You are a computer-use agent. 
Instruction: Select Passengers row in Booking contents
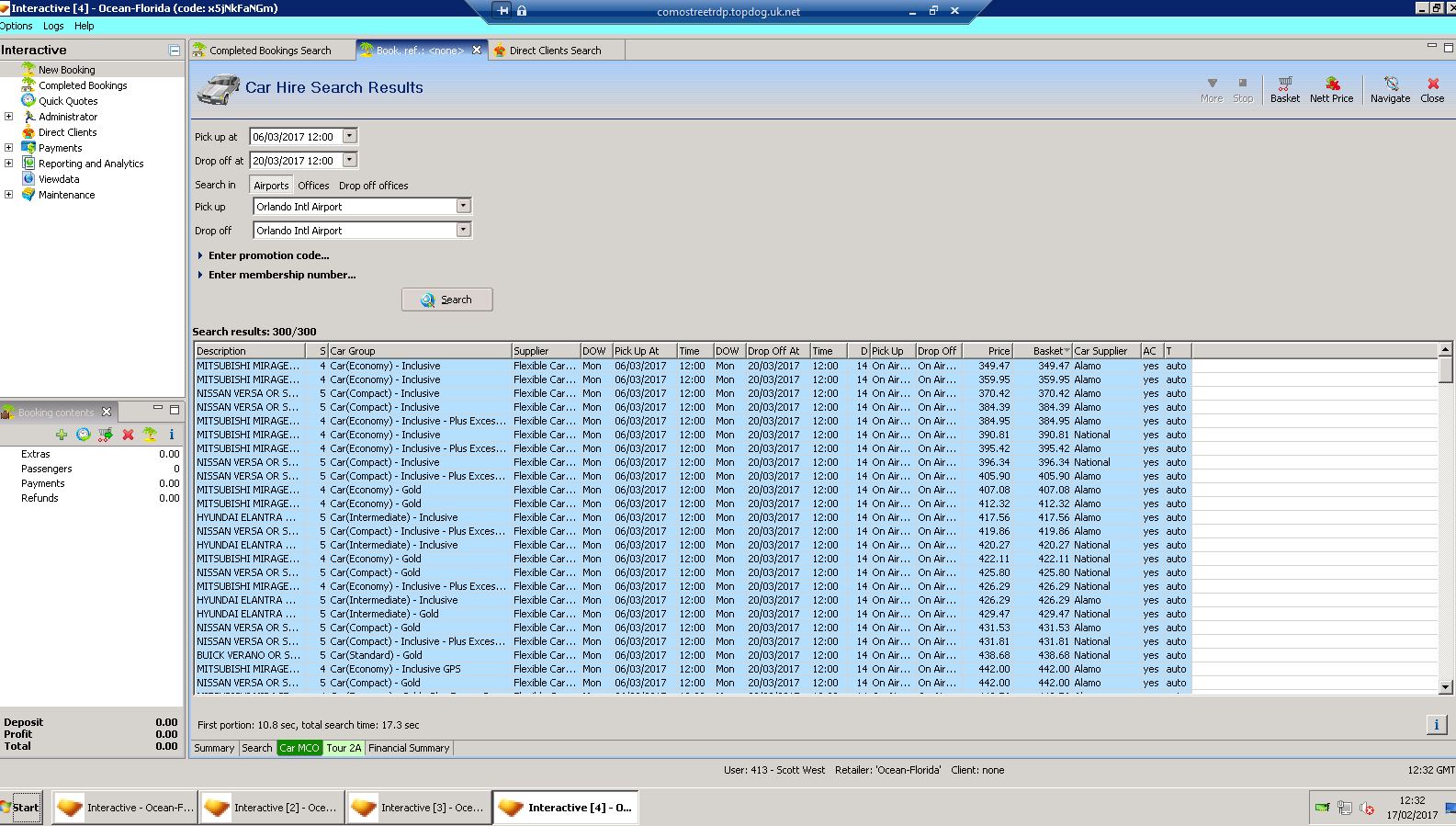(x=92, y=469)
